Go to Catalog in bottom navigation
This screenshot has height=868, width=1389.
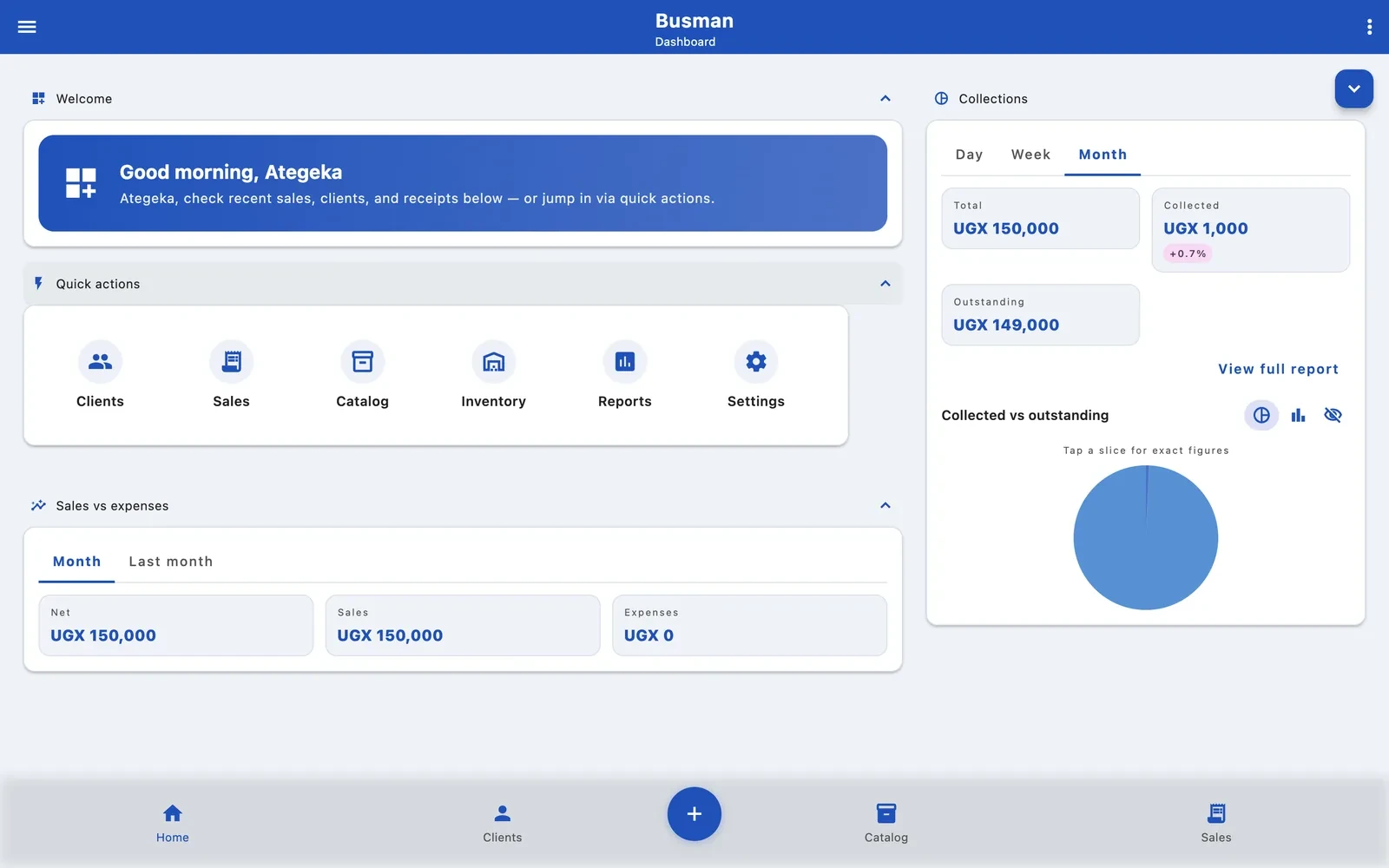(x=885, y=823)
